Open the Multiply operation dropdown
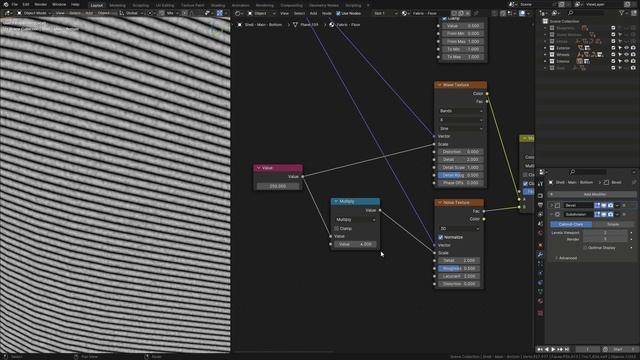The width and height of the screenshot is (640, 360). (356, 220)
